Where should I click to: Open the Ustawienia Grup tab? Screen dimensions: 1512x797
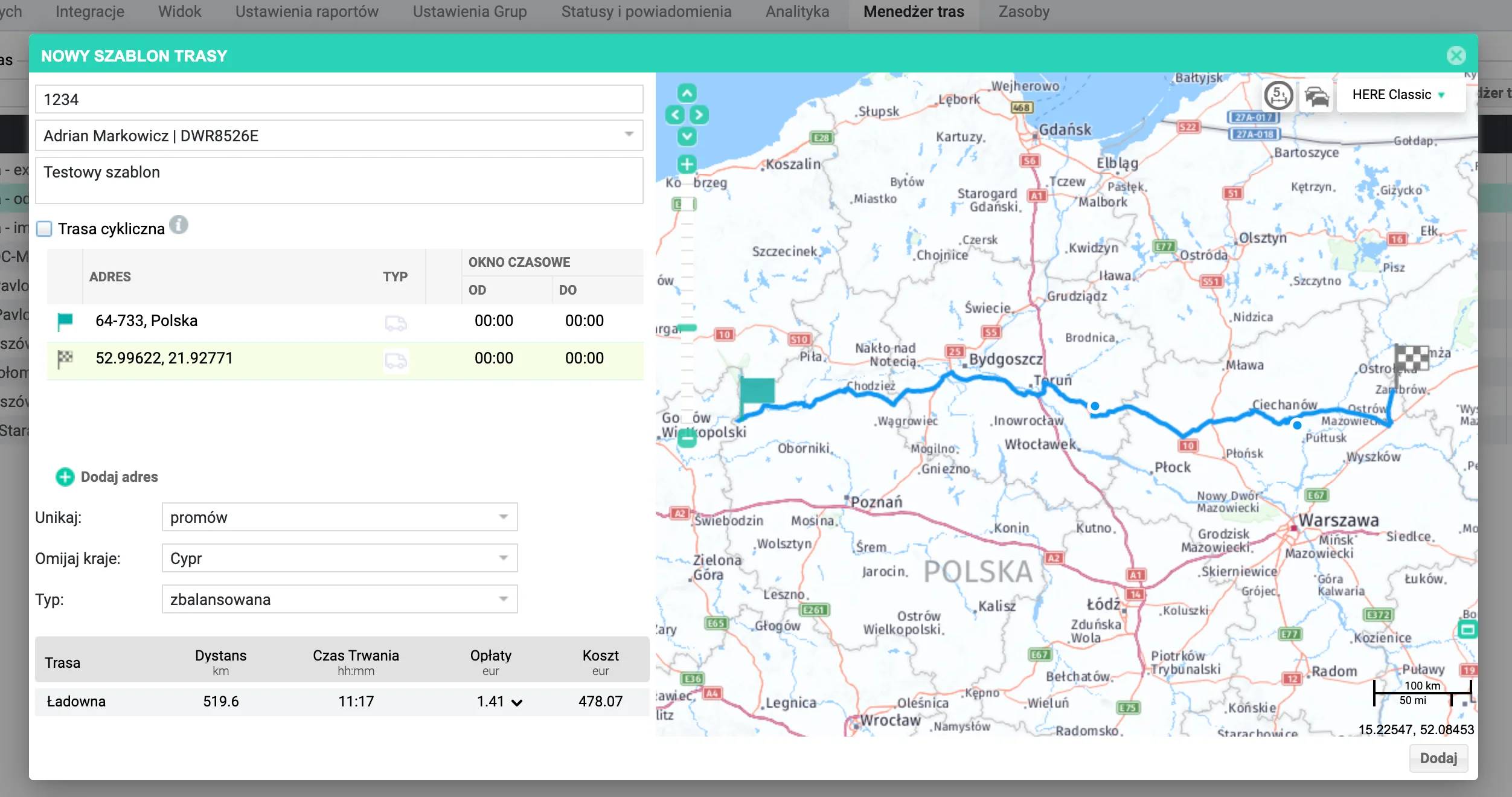click(470, 11)
